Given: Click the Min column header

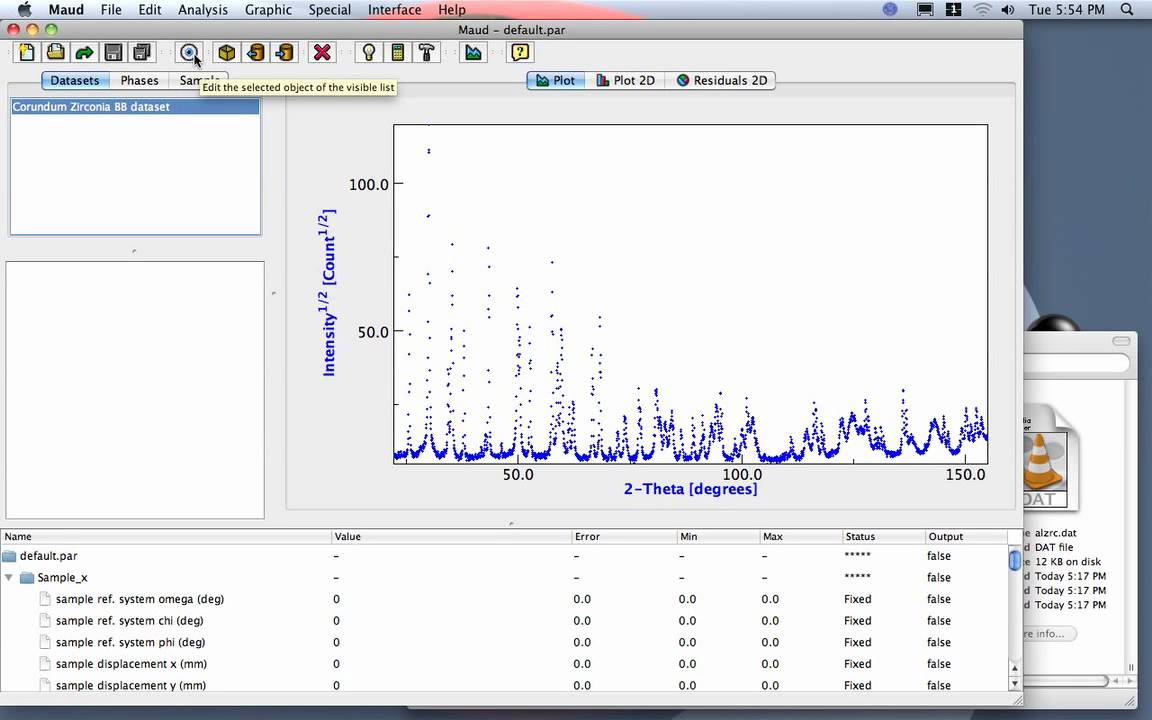Looking at the screenshot, I should coord(718,536).
